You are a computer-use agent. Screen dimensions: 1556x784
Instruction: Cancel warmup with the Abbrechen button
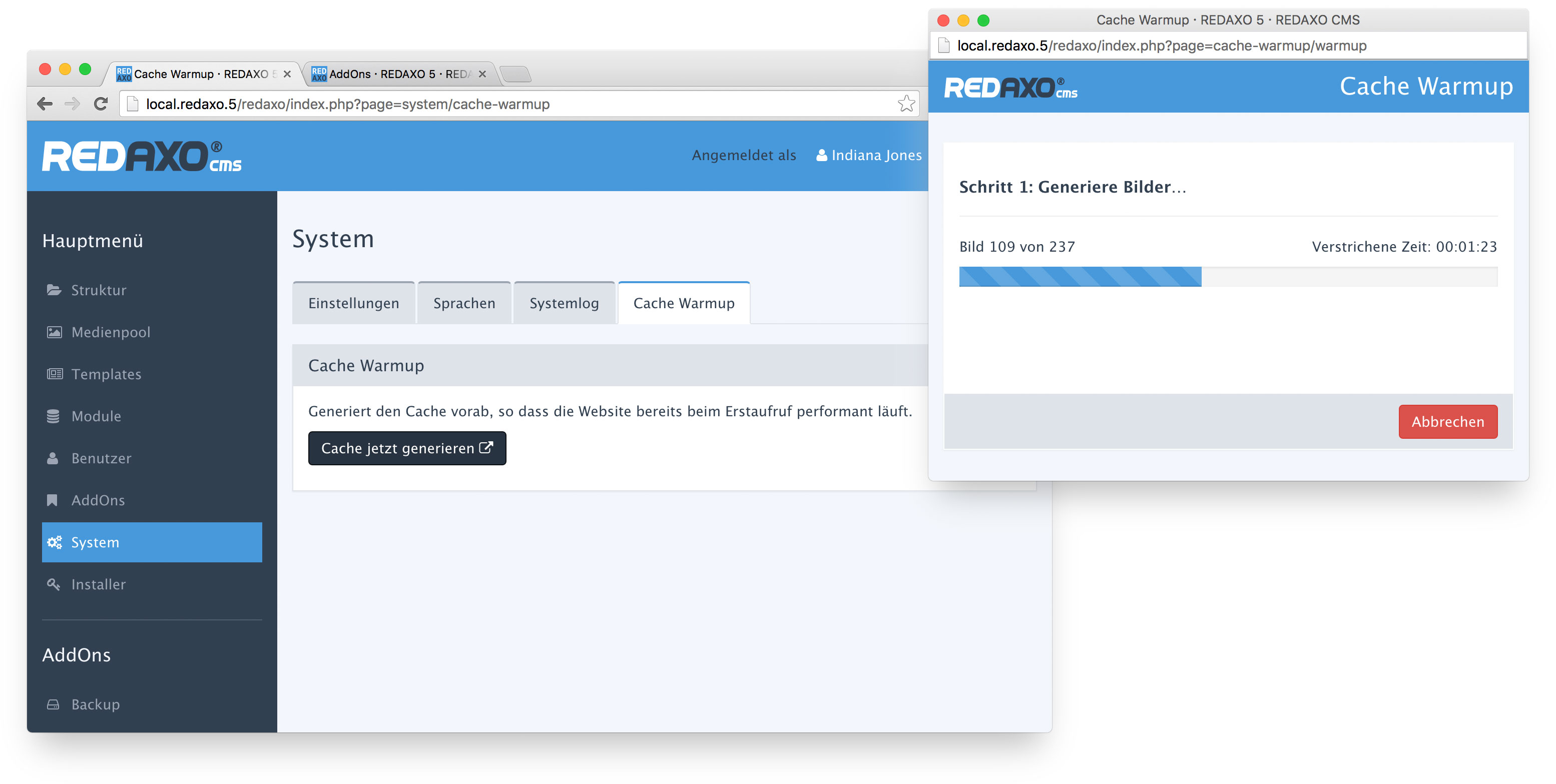coord(1447,422)
